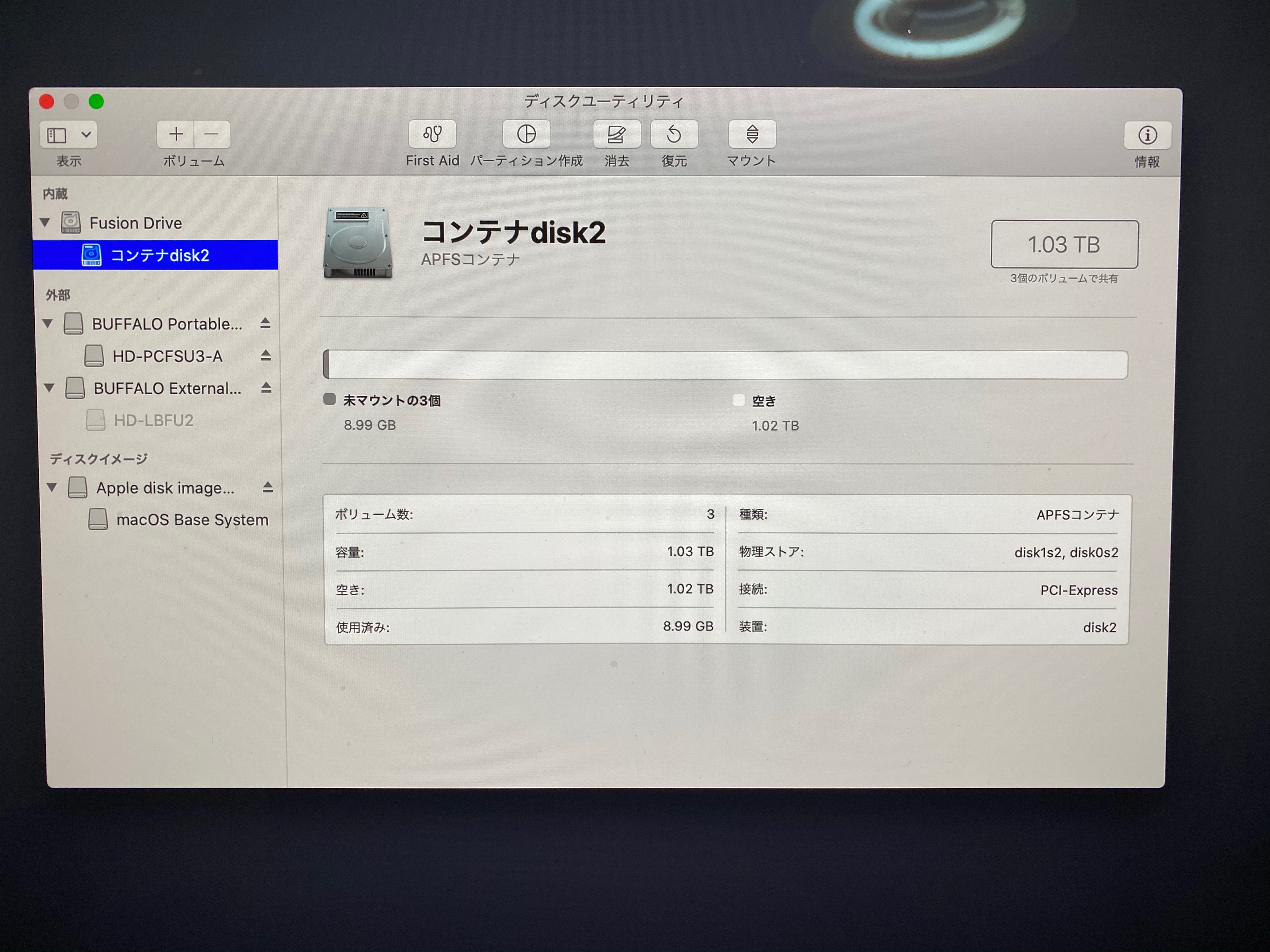Image resolution: width=1270 pixels, height=952 pixels.
Task: Click the Restore (復元) toolbar icon
Action: coord(673,134)
